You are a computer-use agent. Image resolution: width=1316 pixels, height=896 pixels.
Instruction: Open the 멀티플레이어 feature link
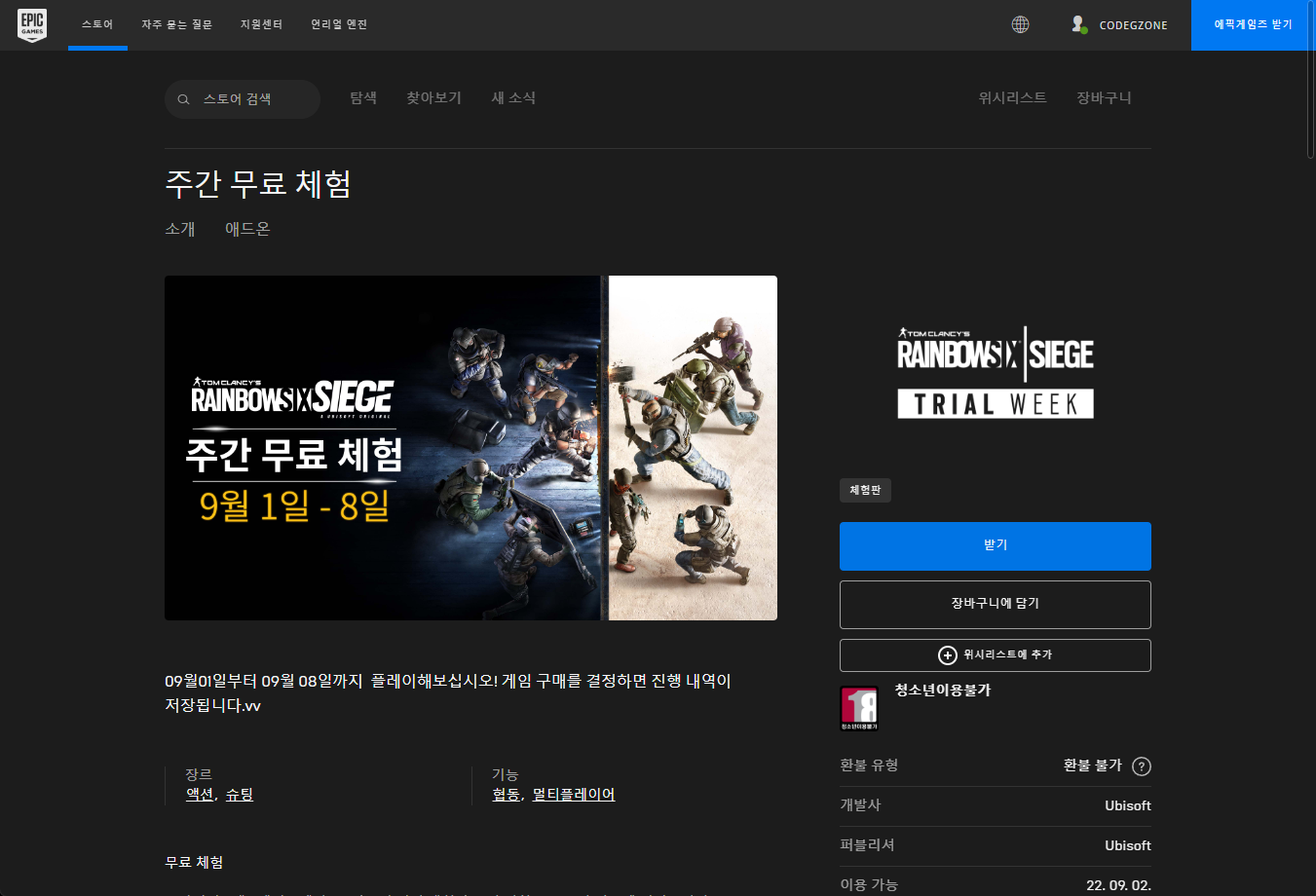coord(574,795)
